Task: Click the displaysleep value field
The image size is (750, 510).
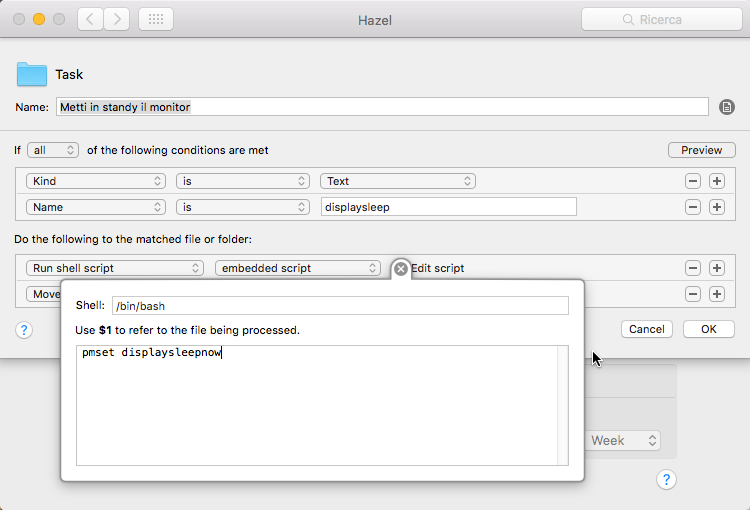Action: pos(449,207)
